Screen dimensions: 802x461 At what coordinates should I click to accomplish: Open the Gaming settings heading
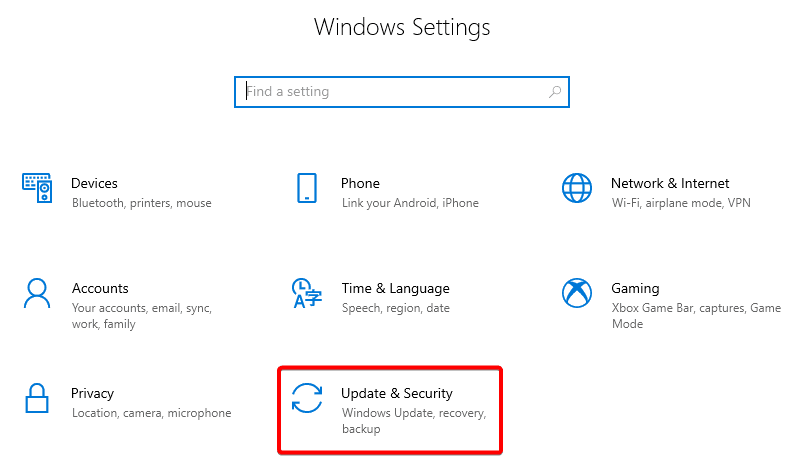[x=635, y=289]
